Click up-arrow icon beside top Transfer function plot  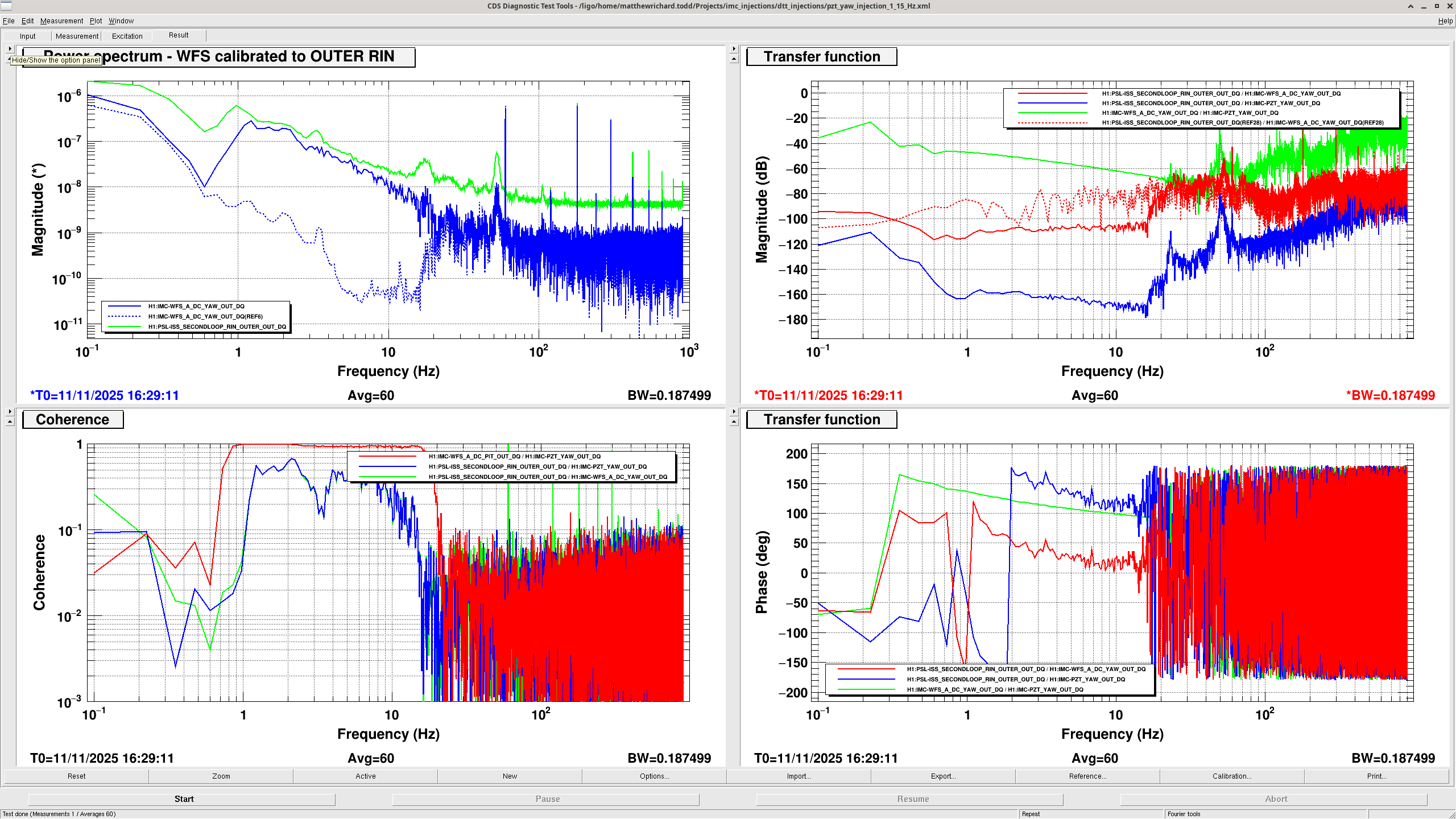point(734,59)
